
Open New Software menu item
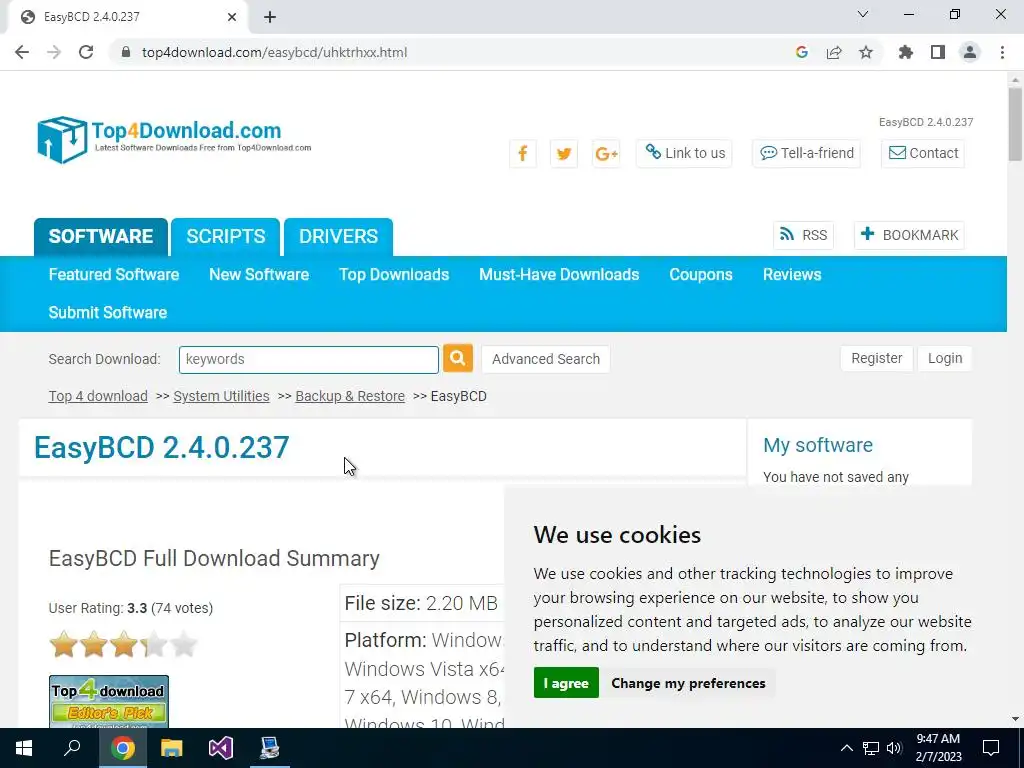[259, 274]
